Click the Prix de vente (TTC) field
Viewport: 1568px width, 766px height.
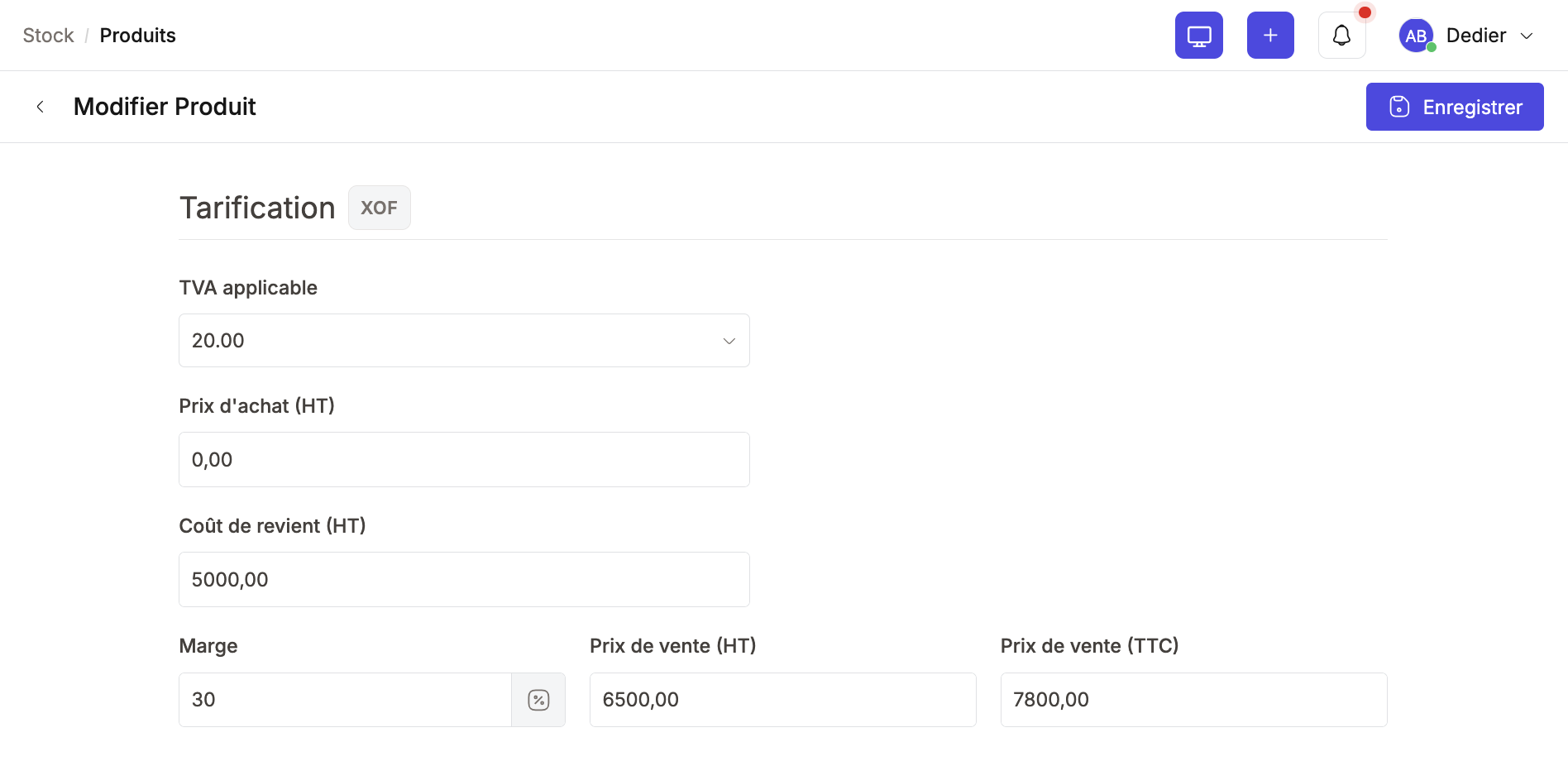pyautogui.click(x=1193, y=699)
